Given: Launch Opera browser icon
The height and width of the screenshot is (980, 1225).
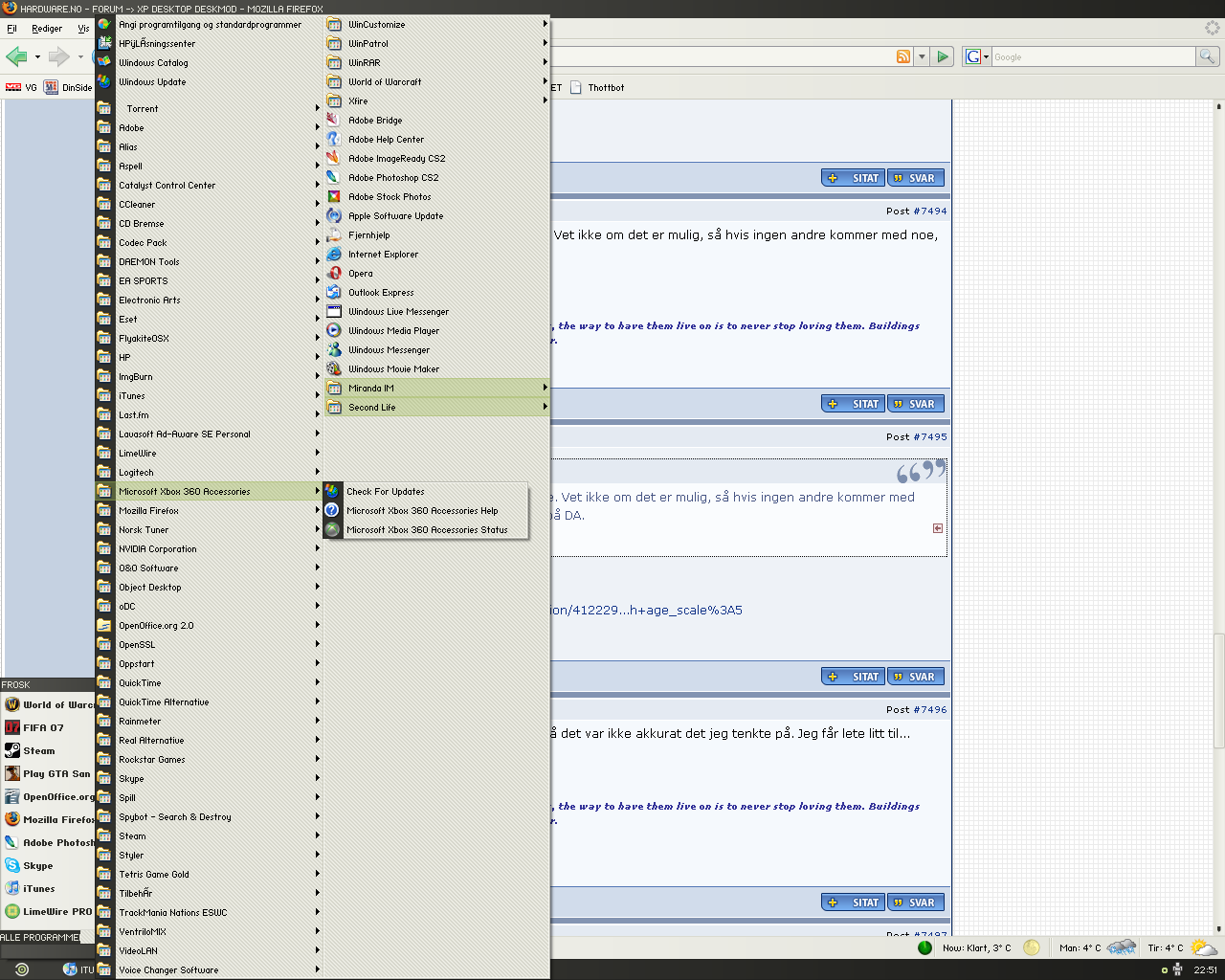Looking at the screenshot, I should (x=333, y=274).
